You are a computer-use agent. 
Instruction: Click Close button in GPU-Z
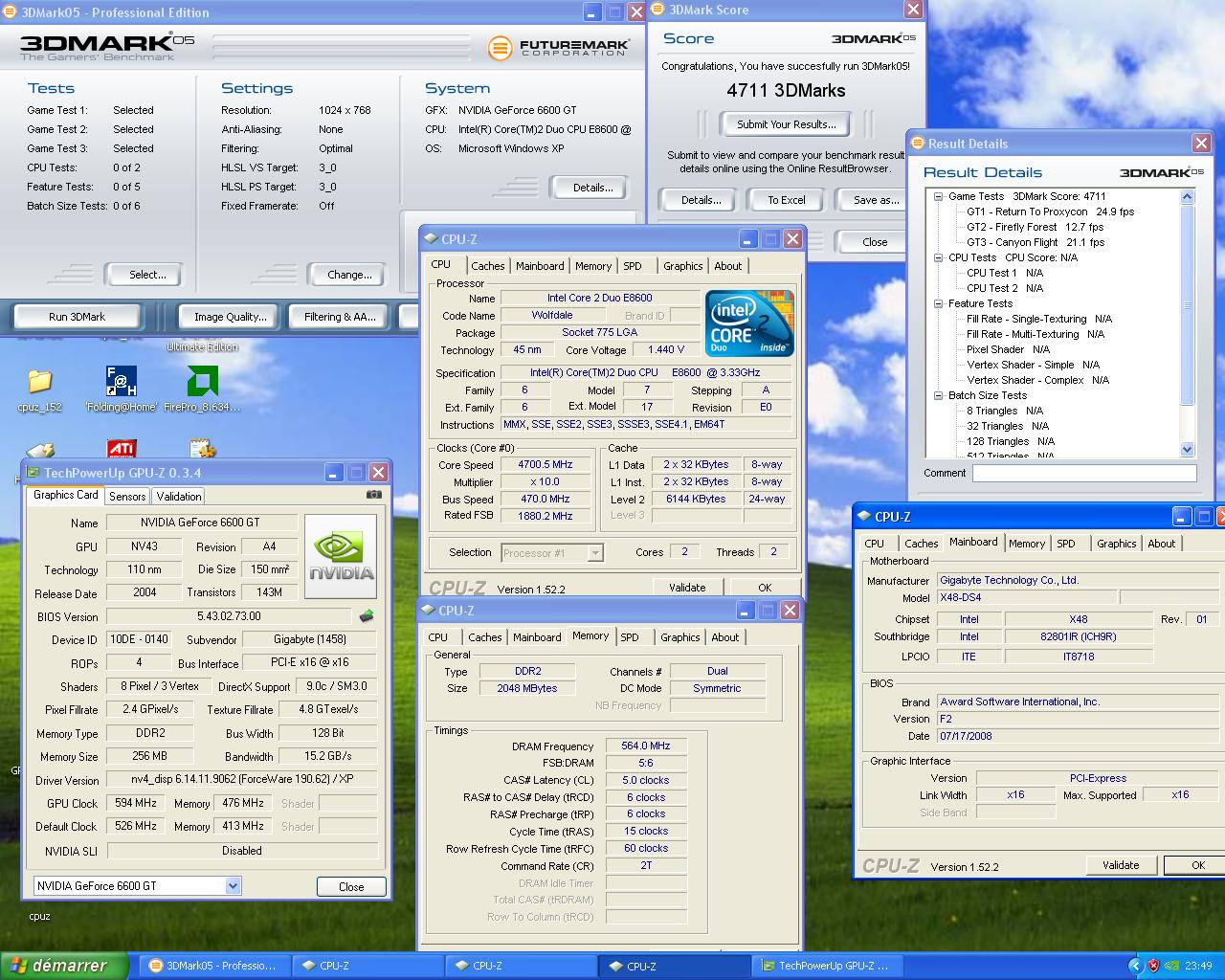tap(351, 887)
